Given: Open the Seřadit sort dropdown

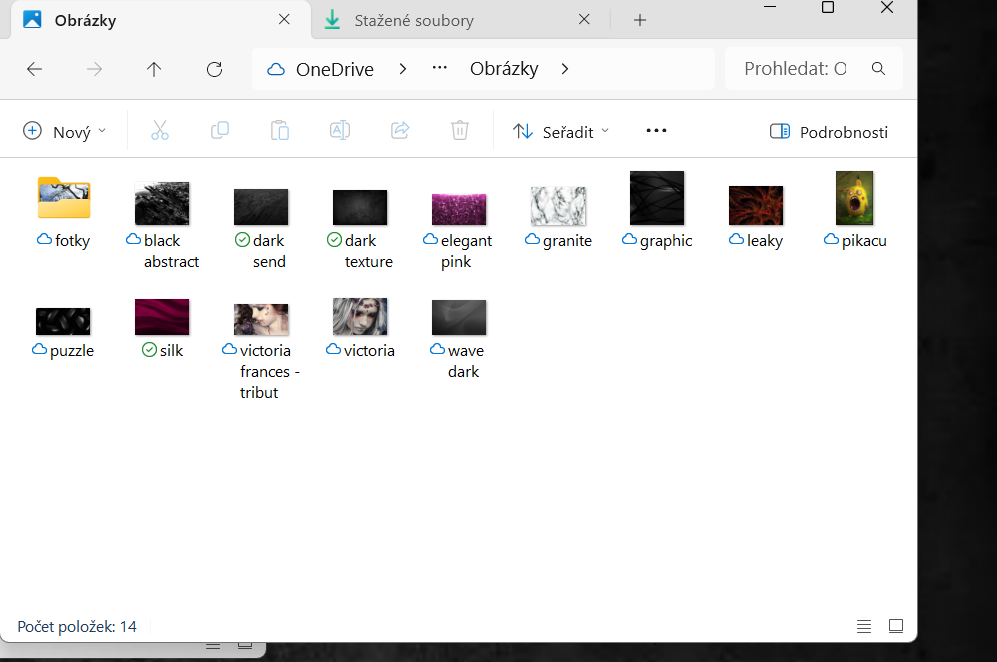Looking at the screenshot, I should (x=561, y=132).
